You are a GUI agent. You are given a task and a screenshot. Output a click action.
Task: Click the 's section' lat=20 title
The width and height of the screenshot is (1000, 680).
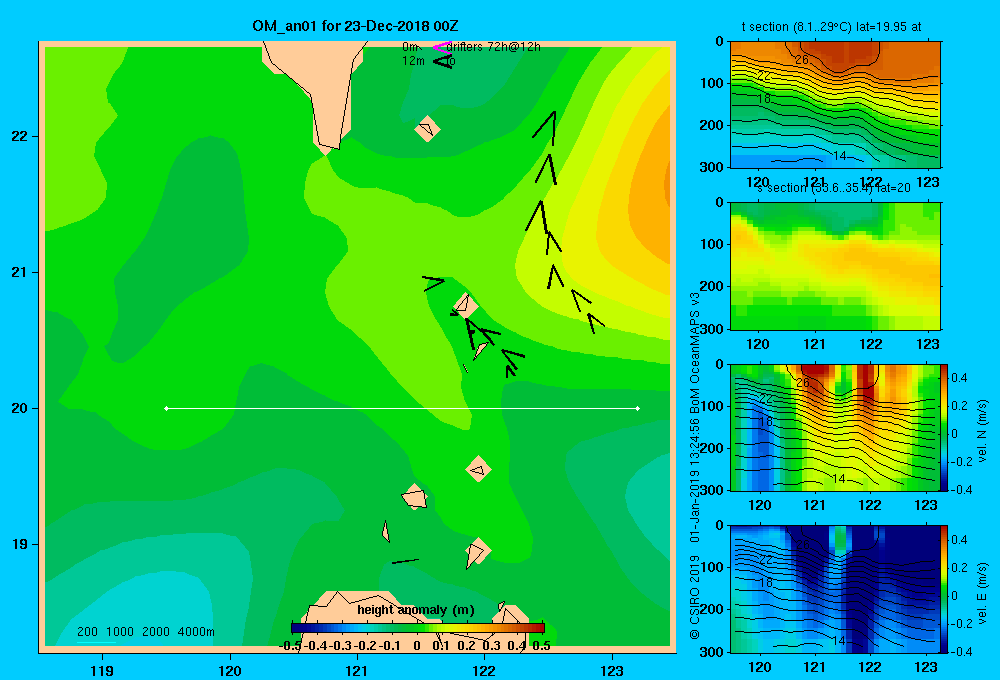(x=834, y=188)
